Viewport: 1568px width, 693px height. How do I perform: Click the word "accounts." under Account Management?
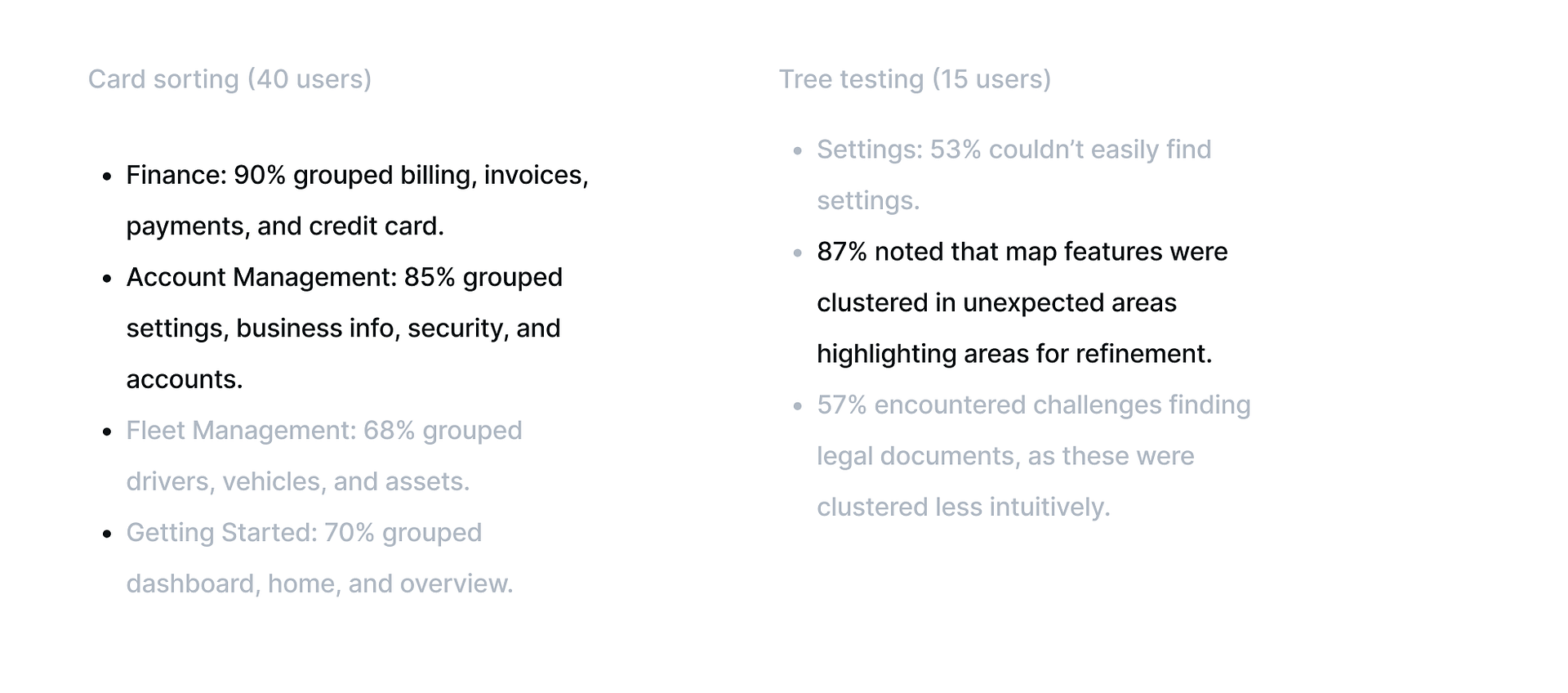tap(185, 379)
